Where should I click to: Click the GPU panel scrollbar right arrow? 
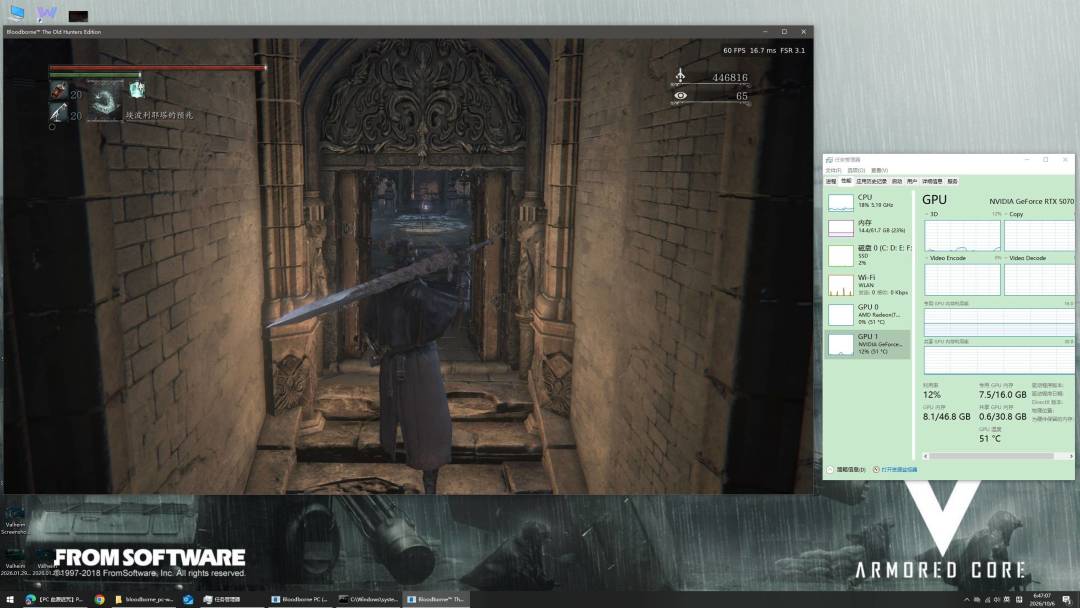(1071, 456)
